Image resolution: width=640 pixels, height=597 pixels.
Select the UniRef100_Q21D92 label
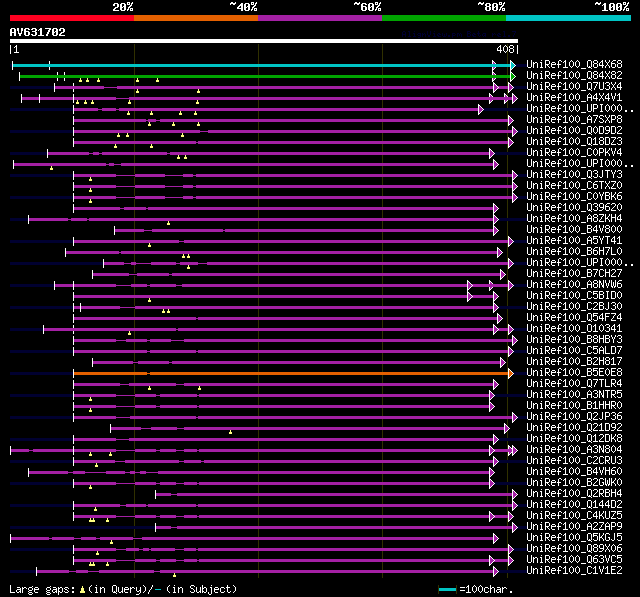tap(574, 428)
